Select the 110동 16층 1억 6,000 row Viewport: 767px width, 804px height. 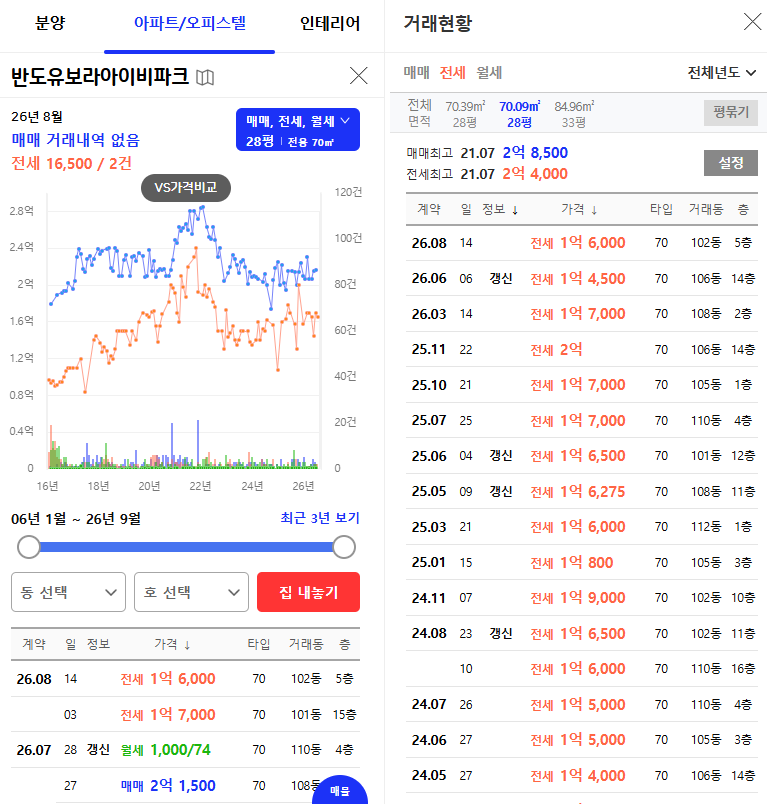582,669
